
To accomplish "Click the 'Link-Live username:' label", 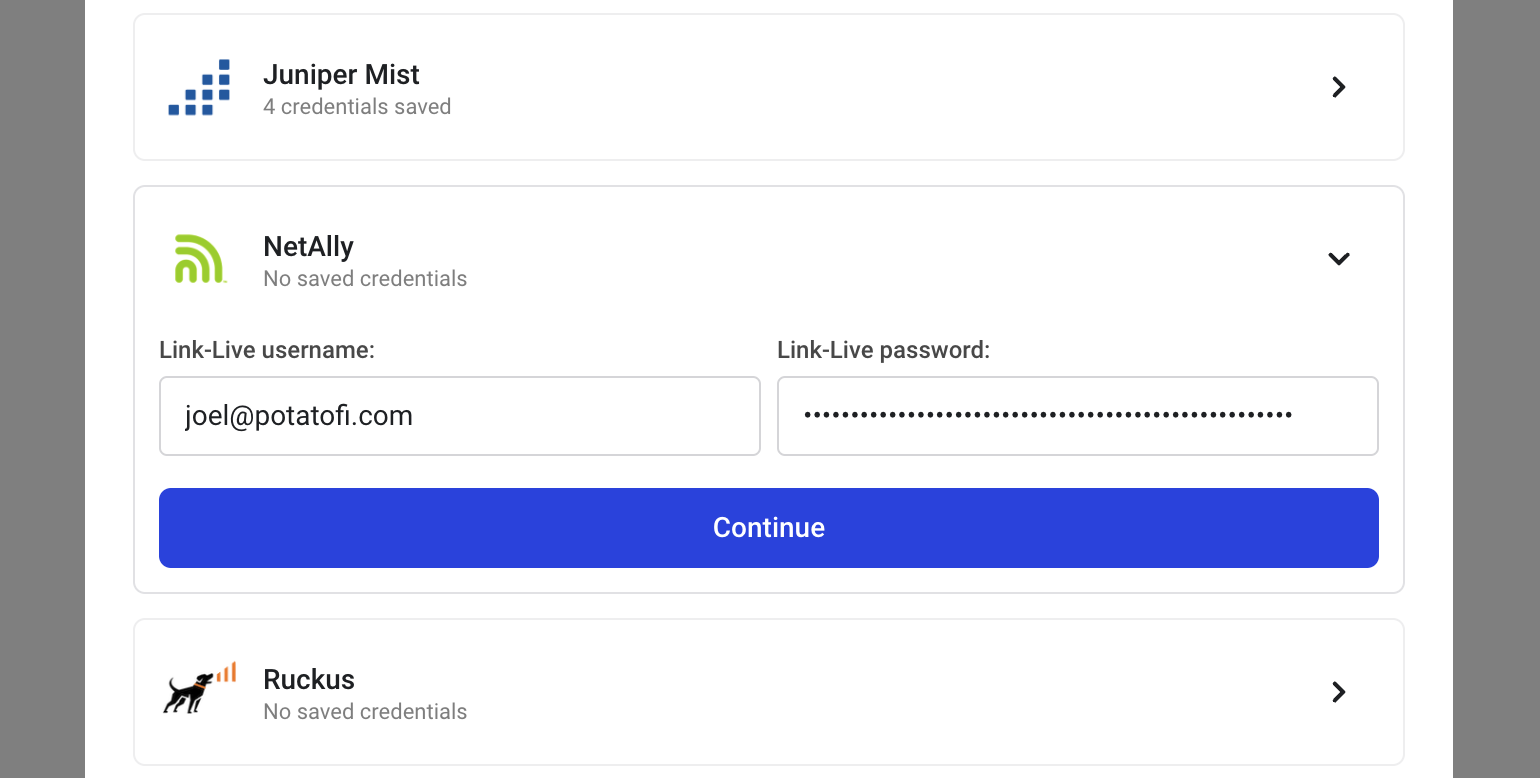I will tap(267, 350).
